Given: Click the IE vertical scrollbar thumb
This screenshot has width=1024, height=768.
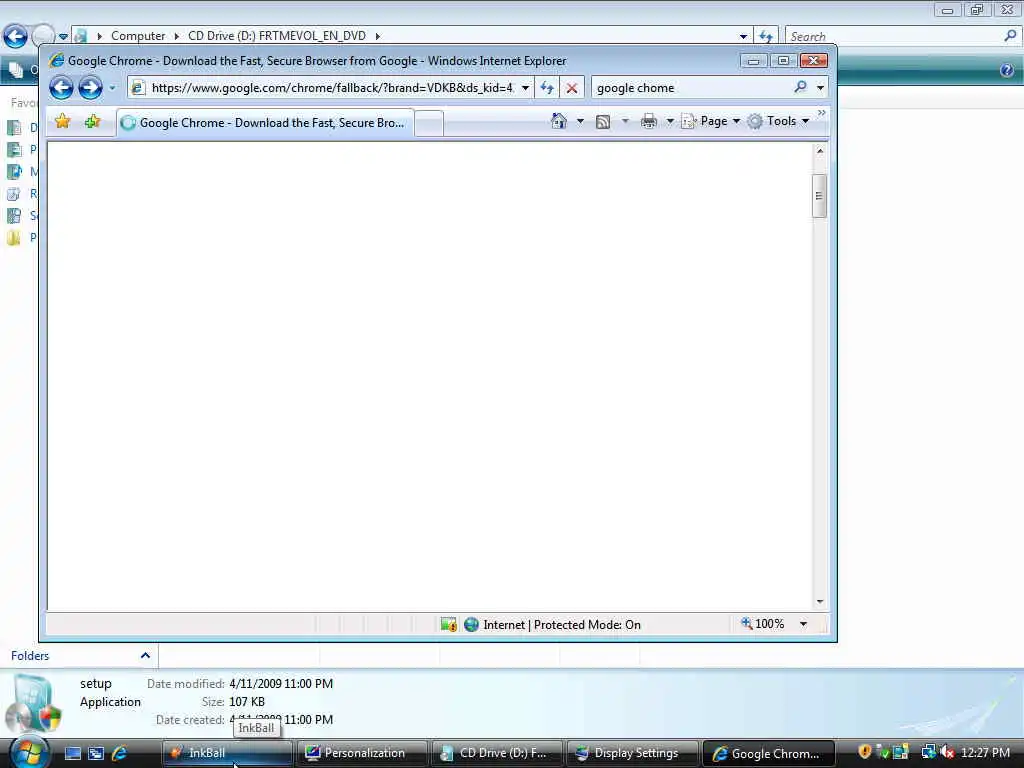Looking at the screenshot, I should 820,195.
